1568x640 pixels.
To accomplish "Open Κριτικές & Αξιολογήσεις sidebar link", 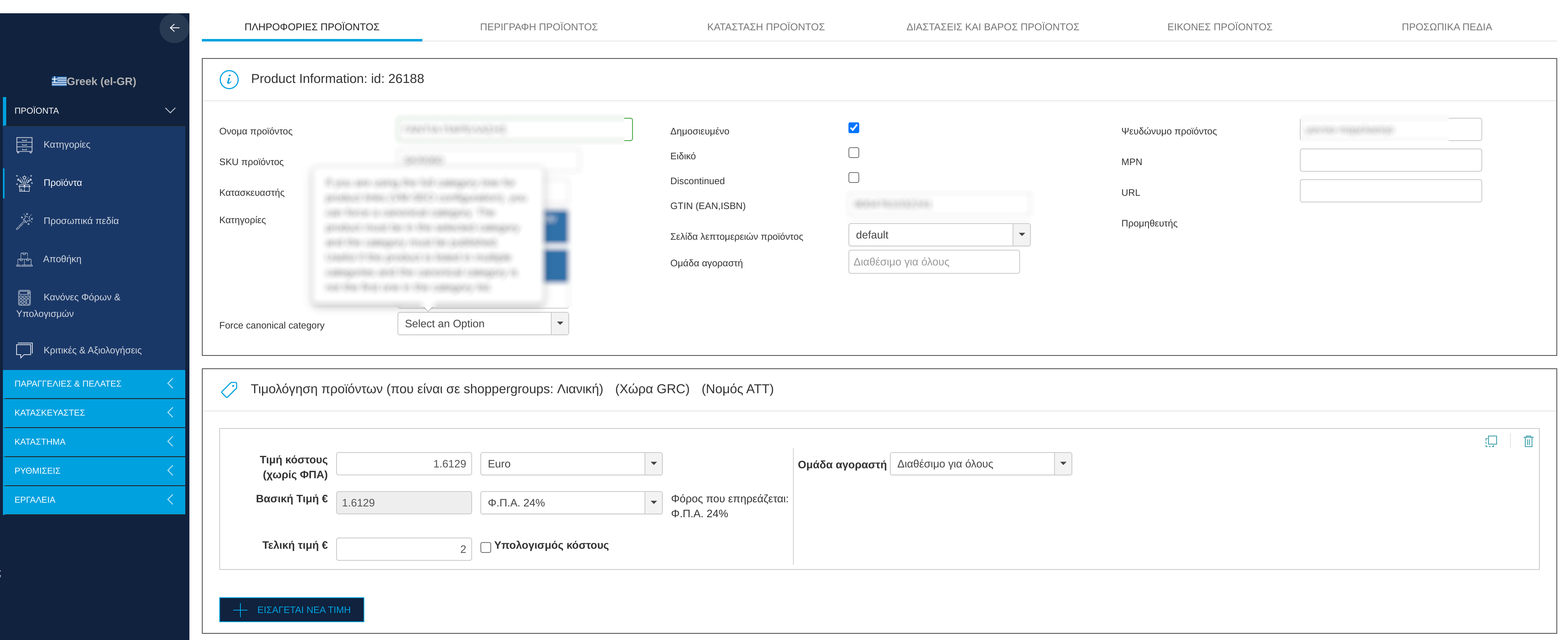I will point(92,350).
